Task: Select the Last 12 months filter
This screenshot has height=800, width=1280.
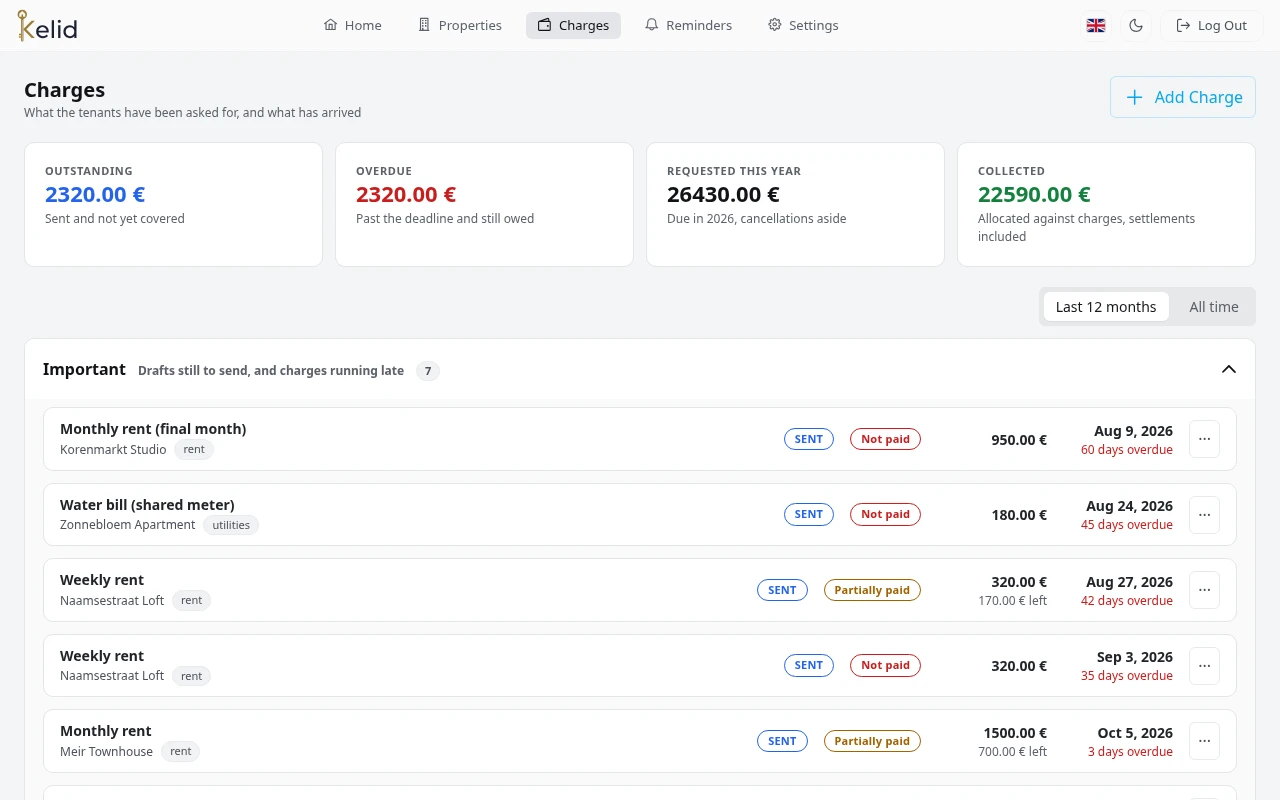Action: 1106,307
